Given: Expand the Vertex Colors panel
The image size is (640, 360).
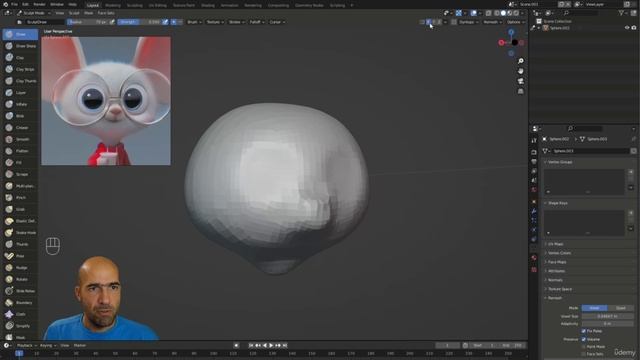Looking at the screenshot, I should tap(559, 253).
